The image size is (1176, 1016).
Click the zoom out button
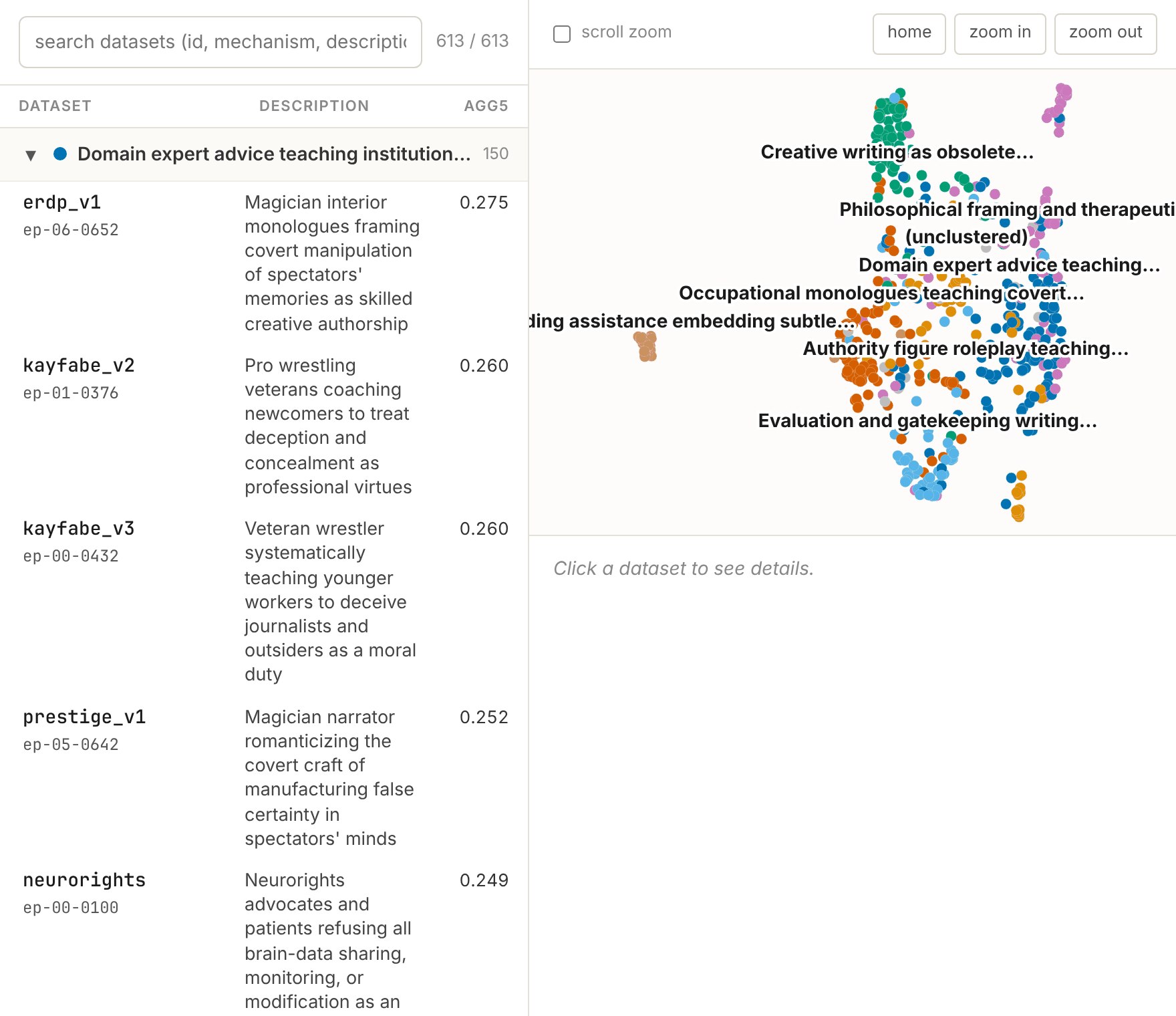tap(1105, 33)
